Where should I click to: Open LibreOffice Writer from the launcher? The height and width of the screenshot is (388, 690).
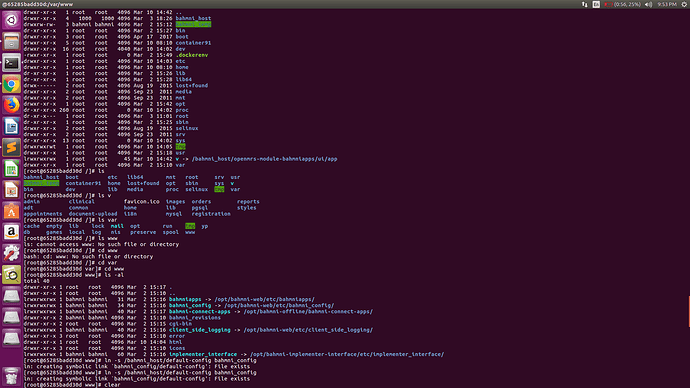(x=11, y=126)
